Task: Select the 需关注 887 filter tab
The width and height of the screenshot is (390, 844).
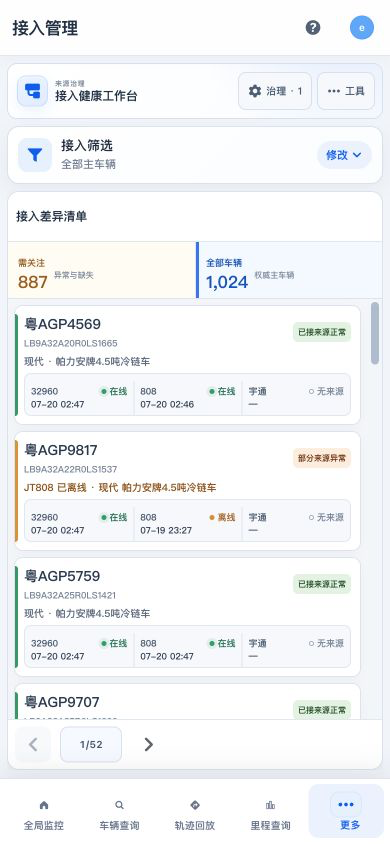Action: point(102,270)
